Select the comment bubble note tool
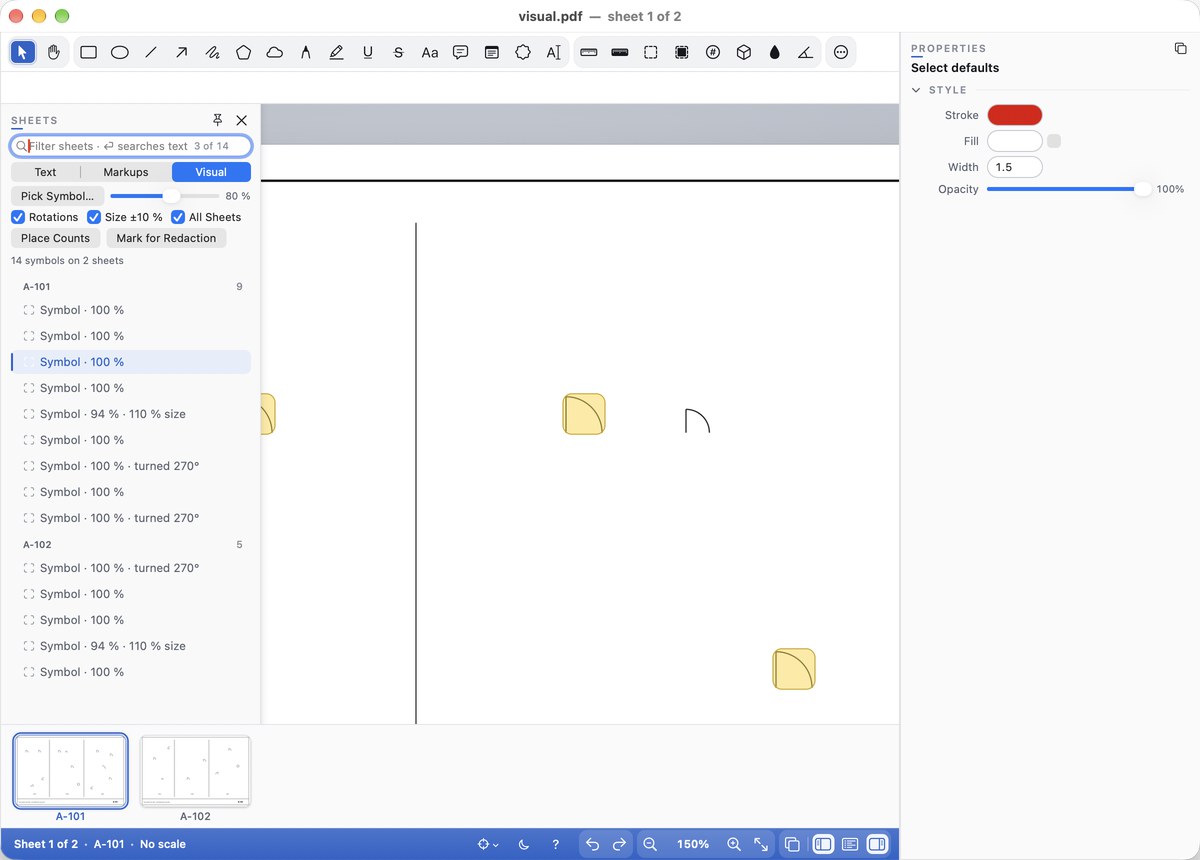Image resolution: width=1200 pixels, height=860 pixels. point(460,53)
